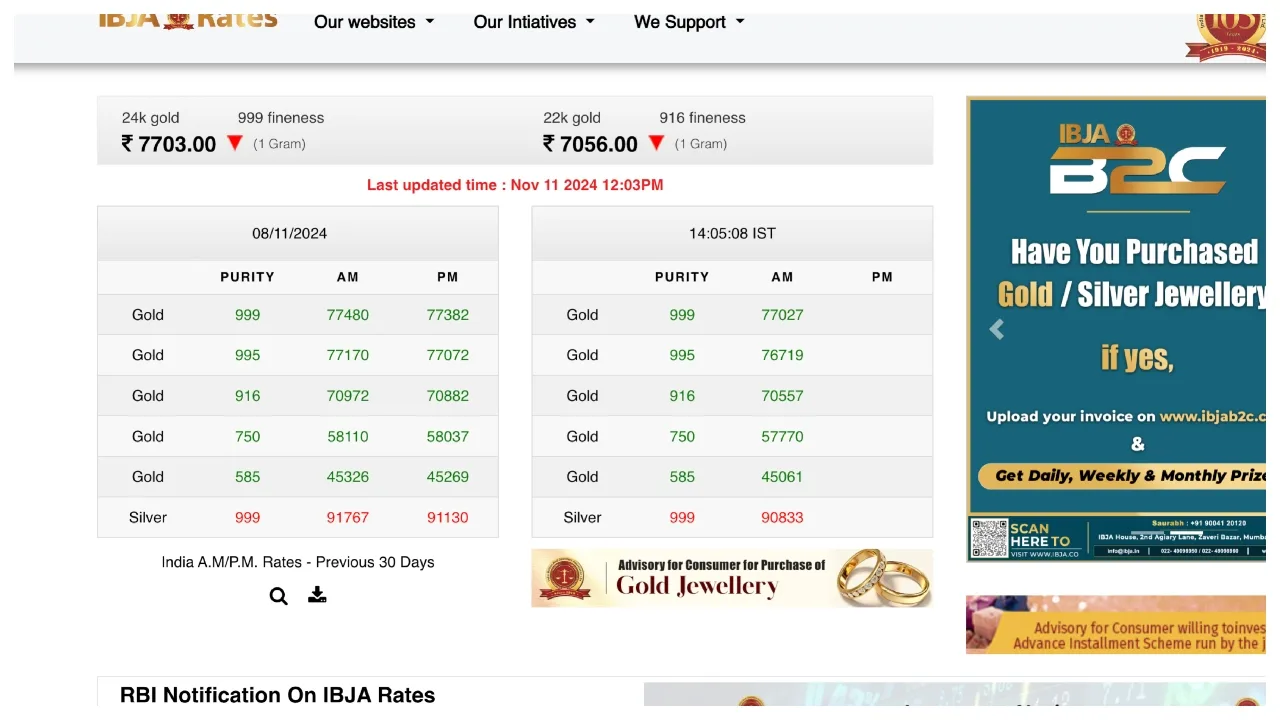Screen dimensions: 1280x720
Task: Expand the Our Intiatives menu
Action: click(x=534, y=22)
